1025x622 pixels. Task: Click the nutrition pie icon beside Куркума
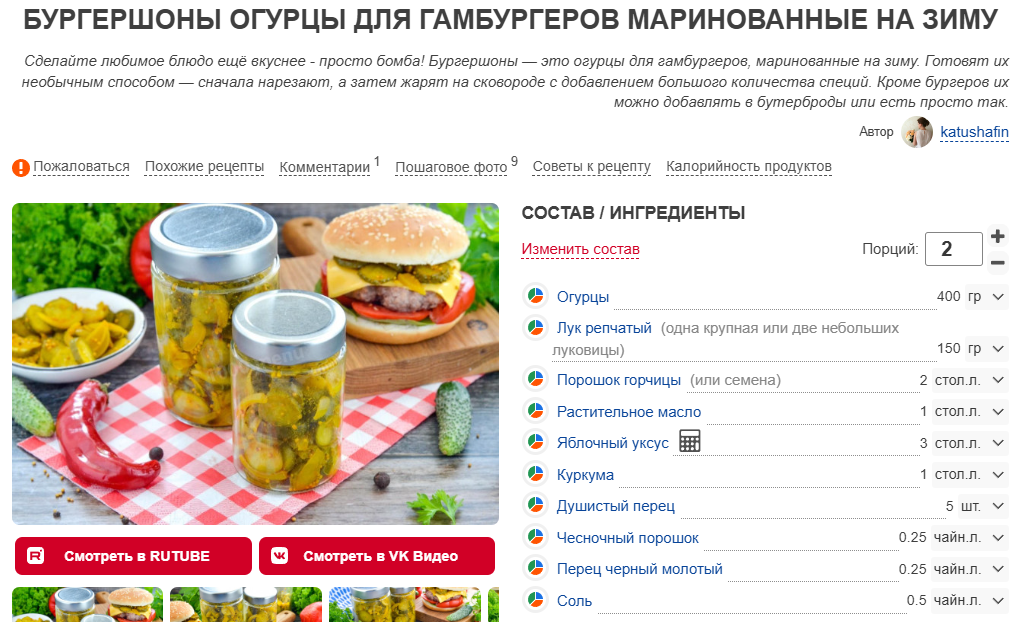tap(535, 473)
